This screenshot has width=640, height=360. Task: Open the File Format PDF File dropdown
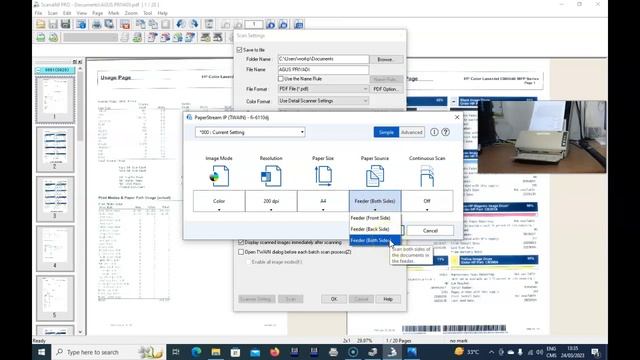point(323,89)
